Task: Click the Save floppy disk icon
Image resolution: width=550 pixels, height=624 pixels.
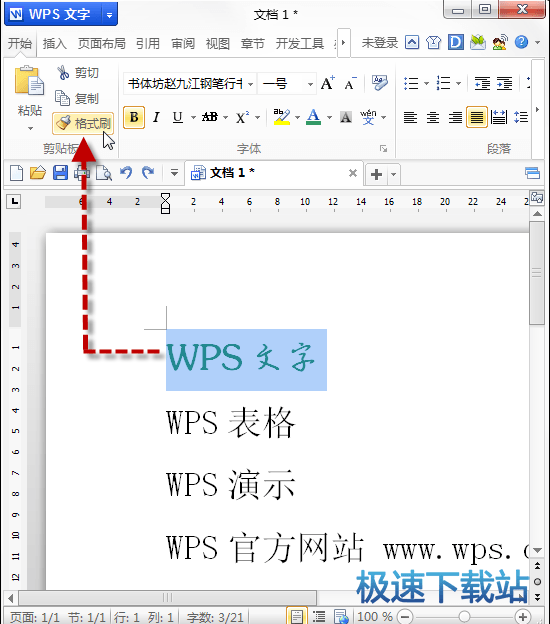Action: coord(60,173)
